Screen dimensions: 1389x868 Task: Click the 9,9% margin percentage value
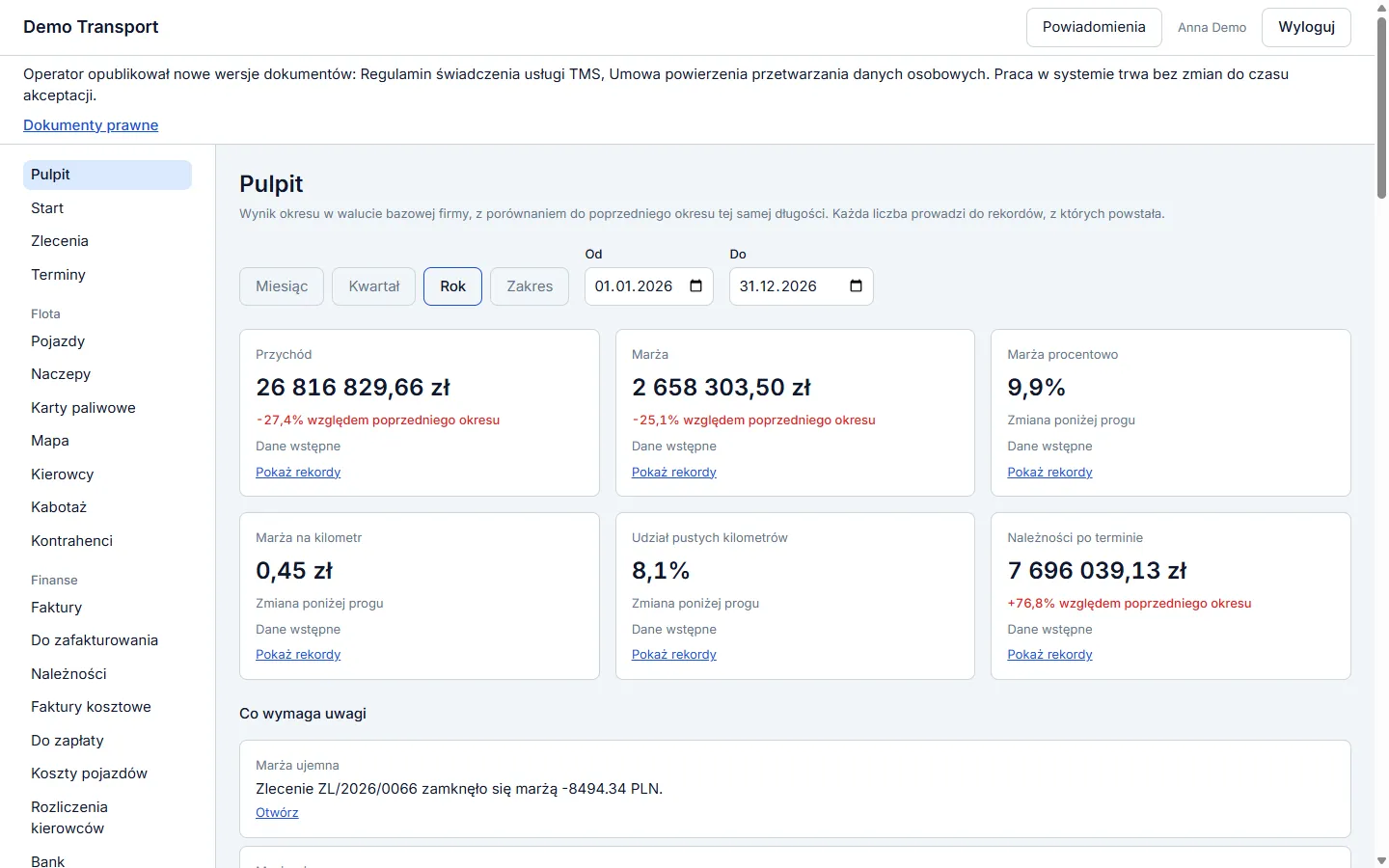[1037, 388]
